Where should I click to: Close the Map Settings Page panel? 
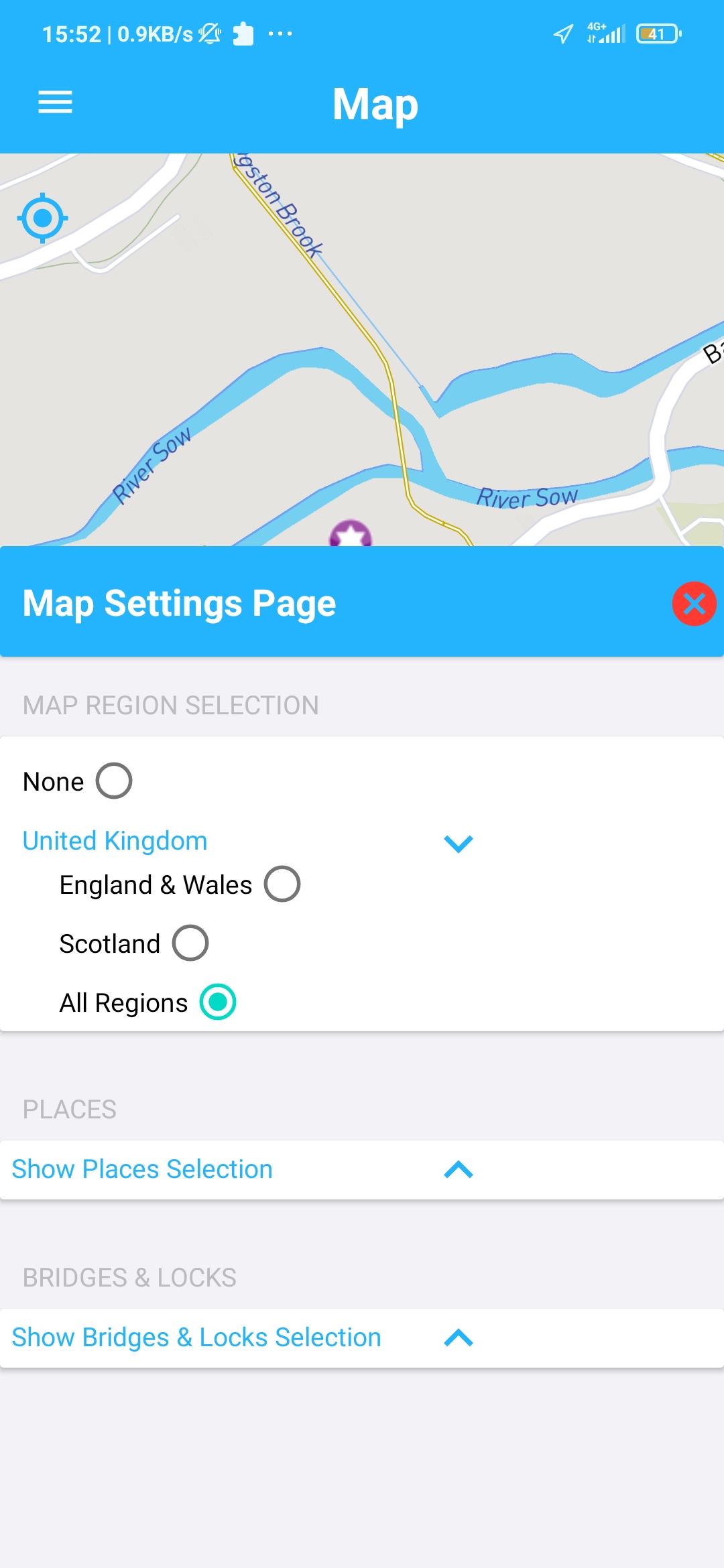point(694,604)
